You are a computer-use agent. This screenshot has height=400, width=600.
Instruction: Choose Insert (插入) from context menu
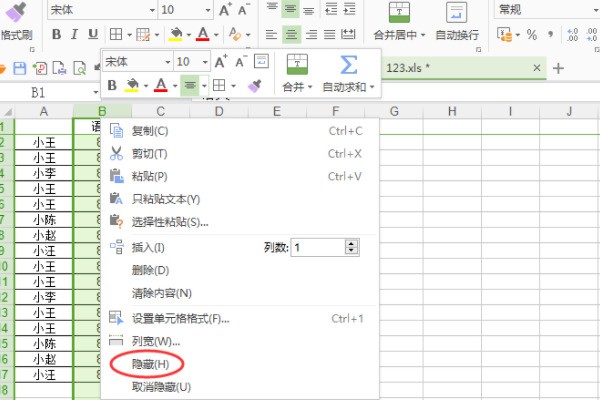pos(148,248)
